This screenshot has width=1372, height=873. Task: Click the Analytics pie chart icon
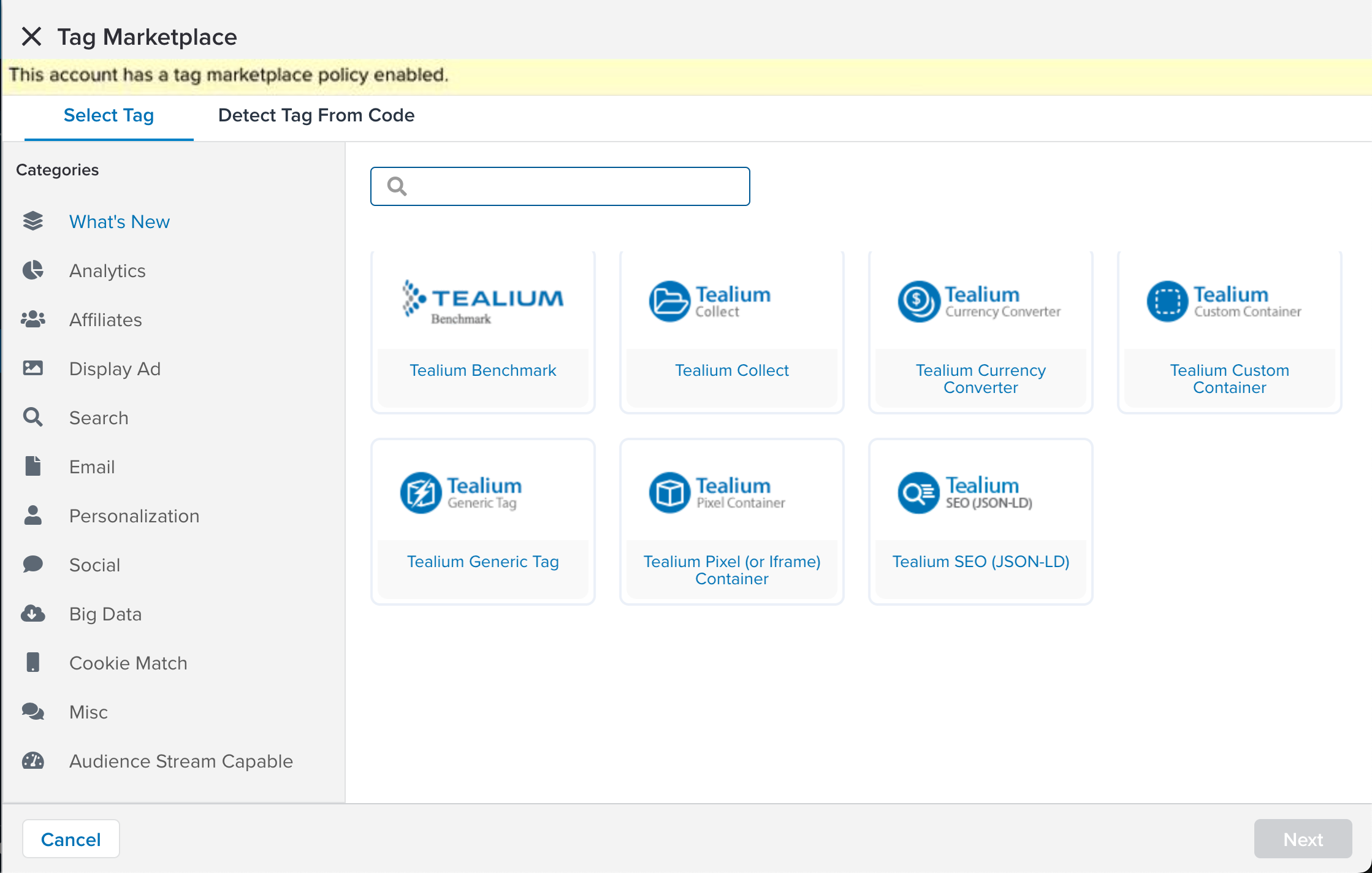point(33,270)
